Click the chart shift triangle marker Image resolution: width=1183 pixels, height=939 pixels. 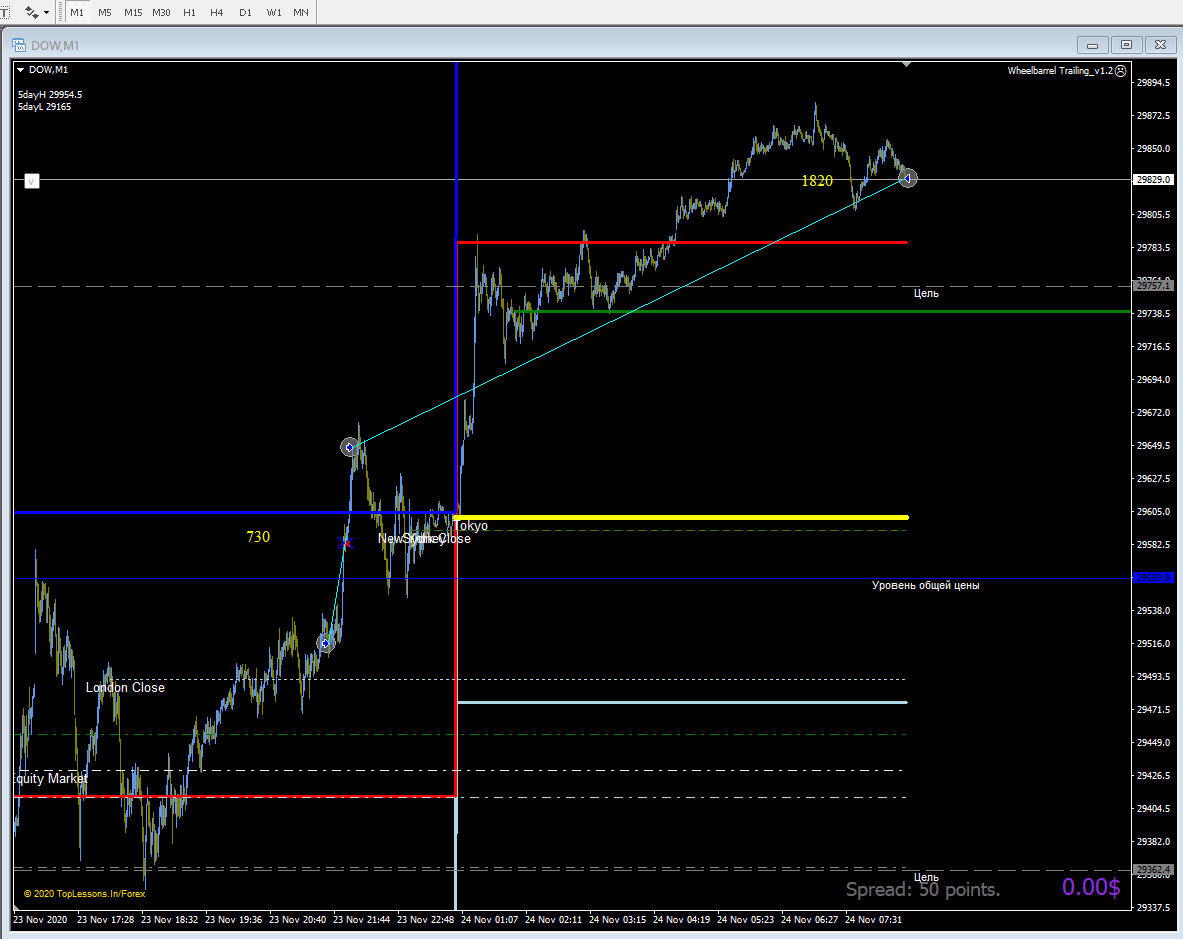click(907, 65)
